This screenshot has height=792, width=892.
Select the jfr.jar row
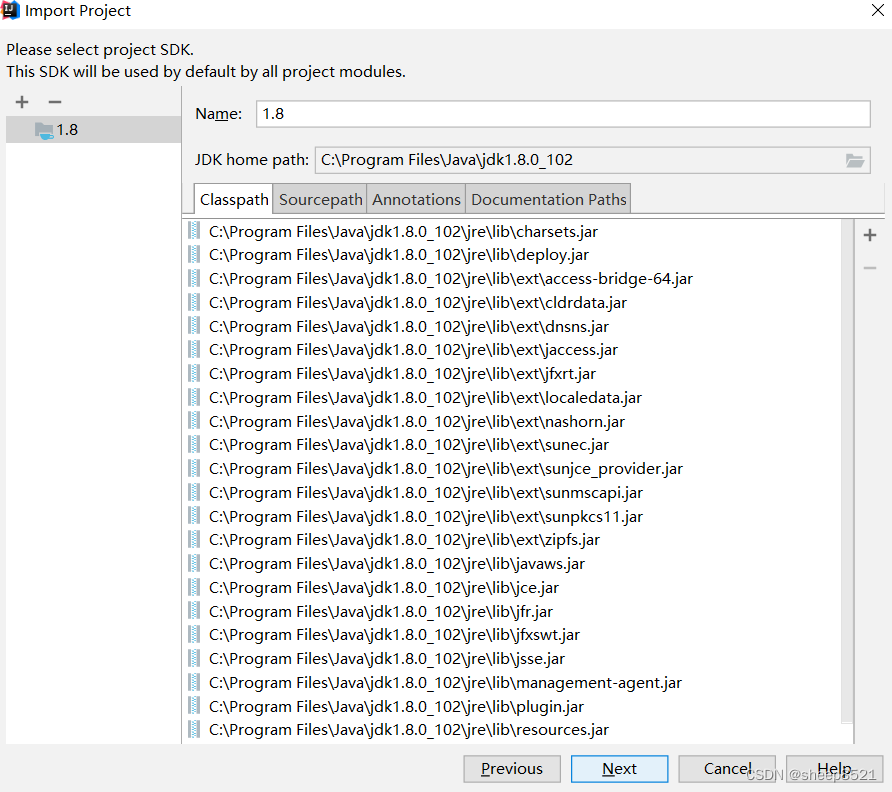tap(512, 612)
